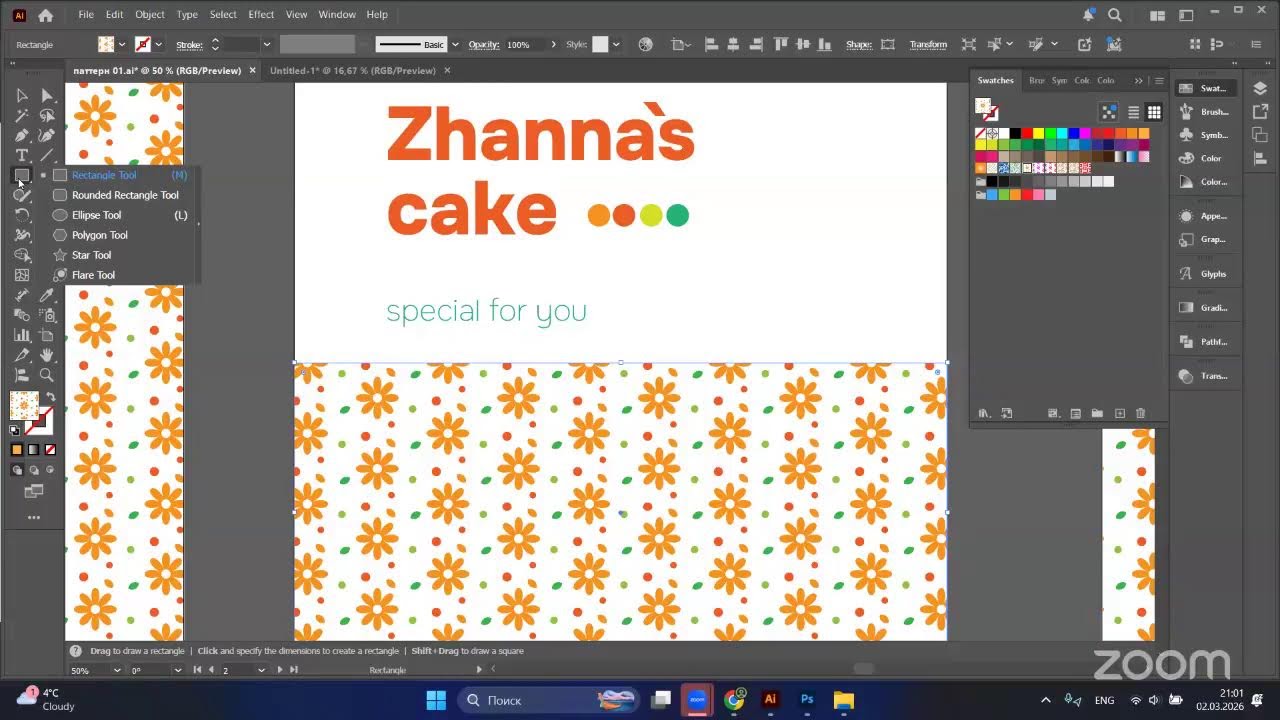Toggle Change Screen Mode button
The height and width of the screenshot is (720, 1280).
(33, 491)
